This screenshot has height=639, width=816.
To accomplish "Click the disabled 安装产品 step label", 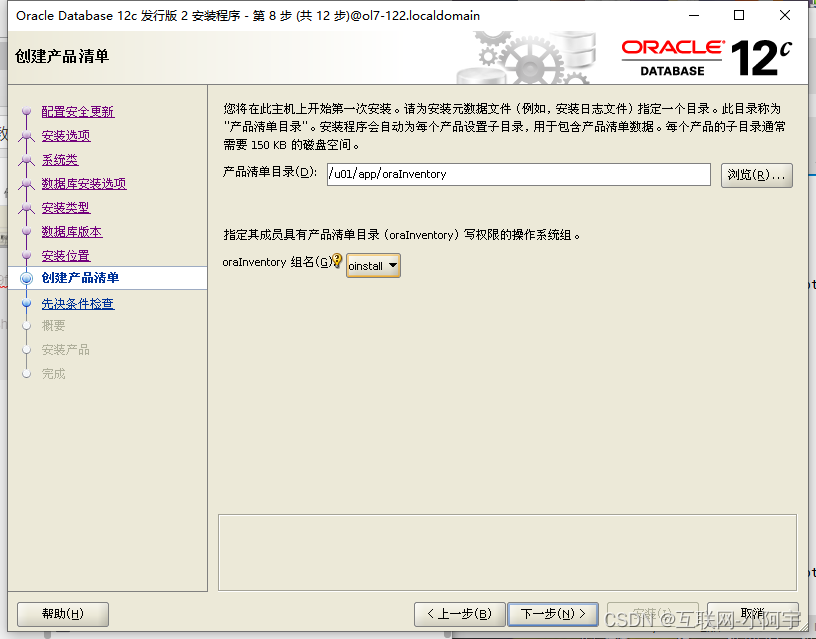I will pos(66,350).
